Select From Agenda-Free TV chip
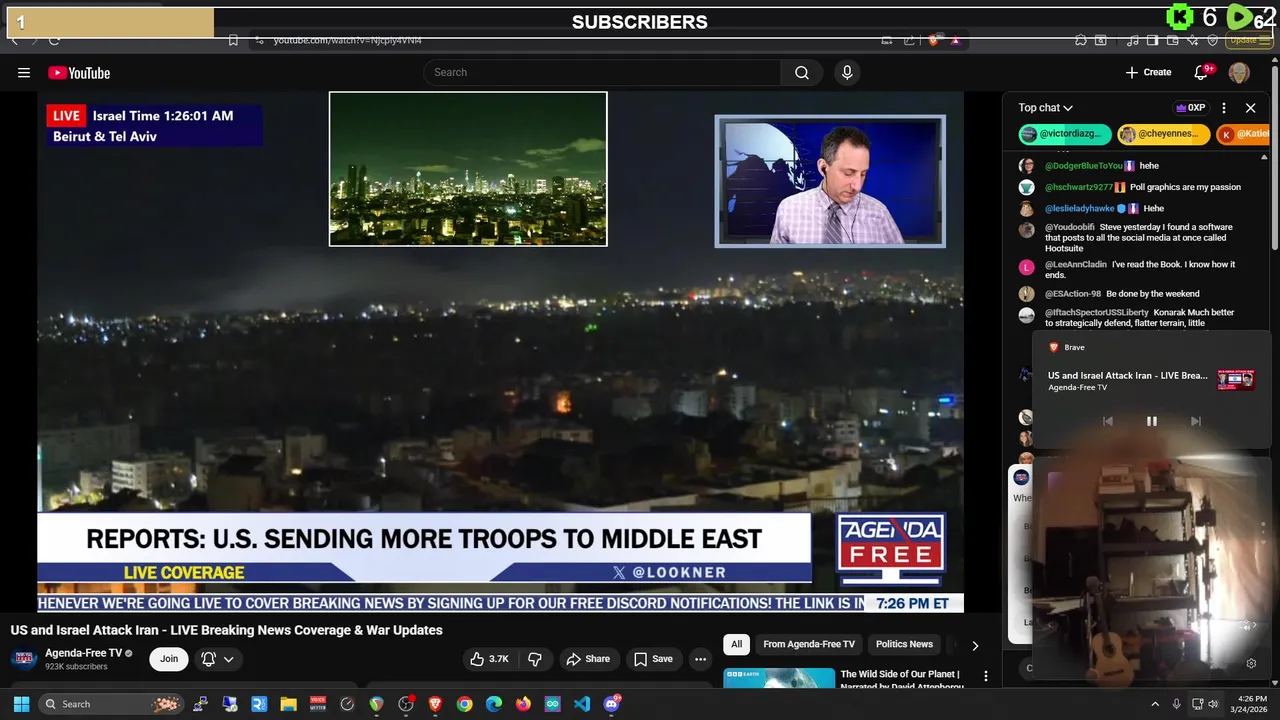 click(809, 644)
